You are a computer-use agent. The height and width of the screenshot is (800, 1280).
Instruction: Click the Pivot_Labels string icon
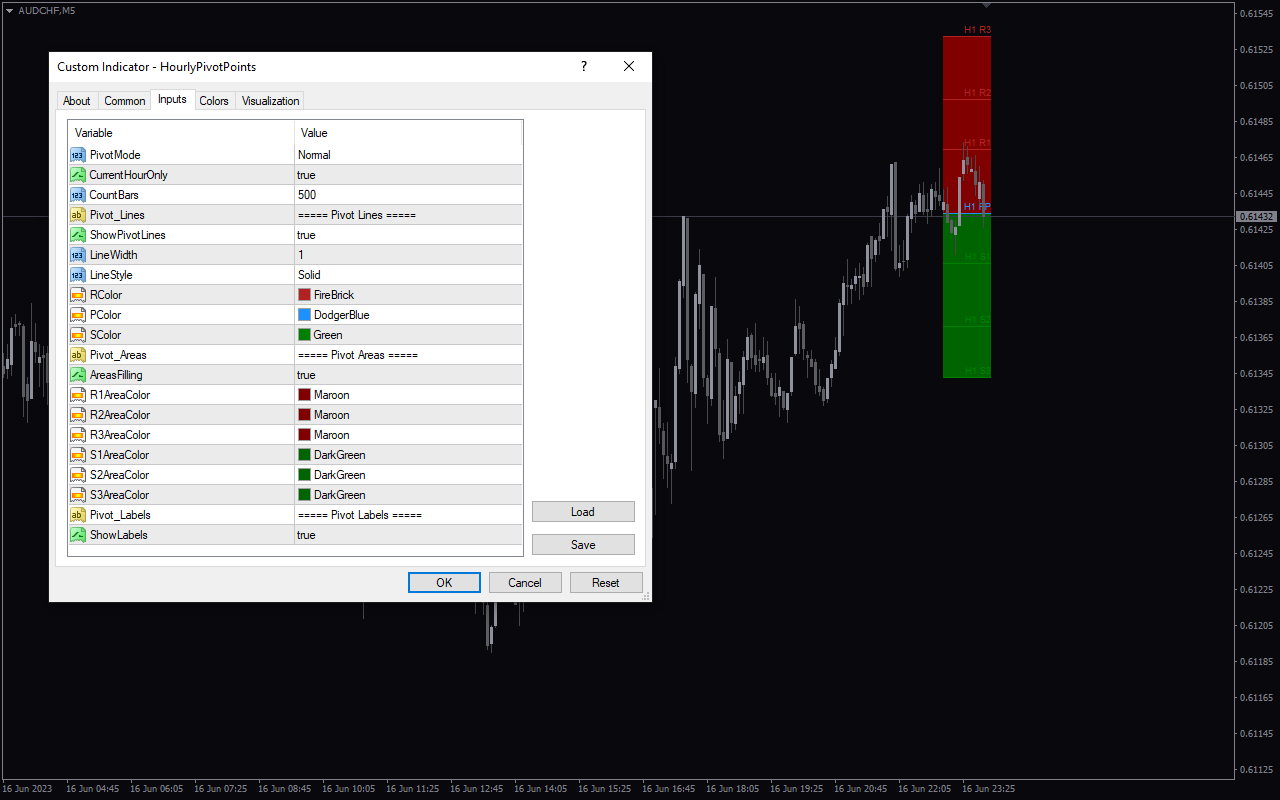pos(77,515)
